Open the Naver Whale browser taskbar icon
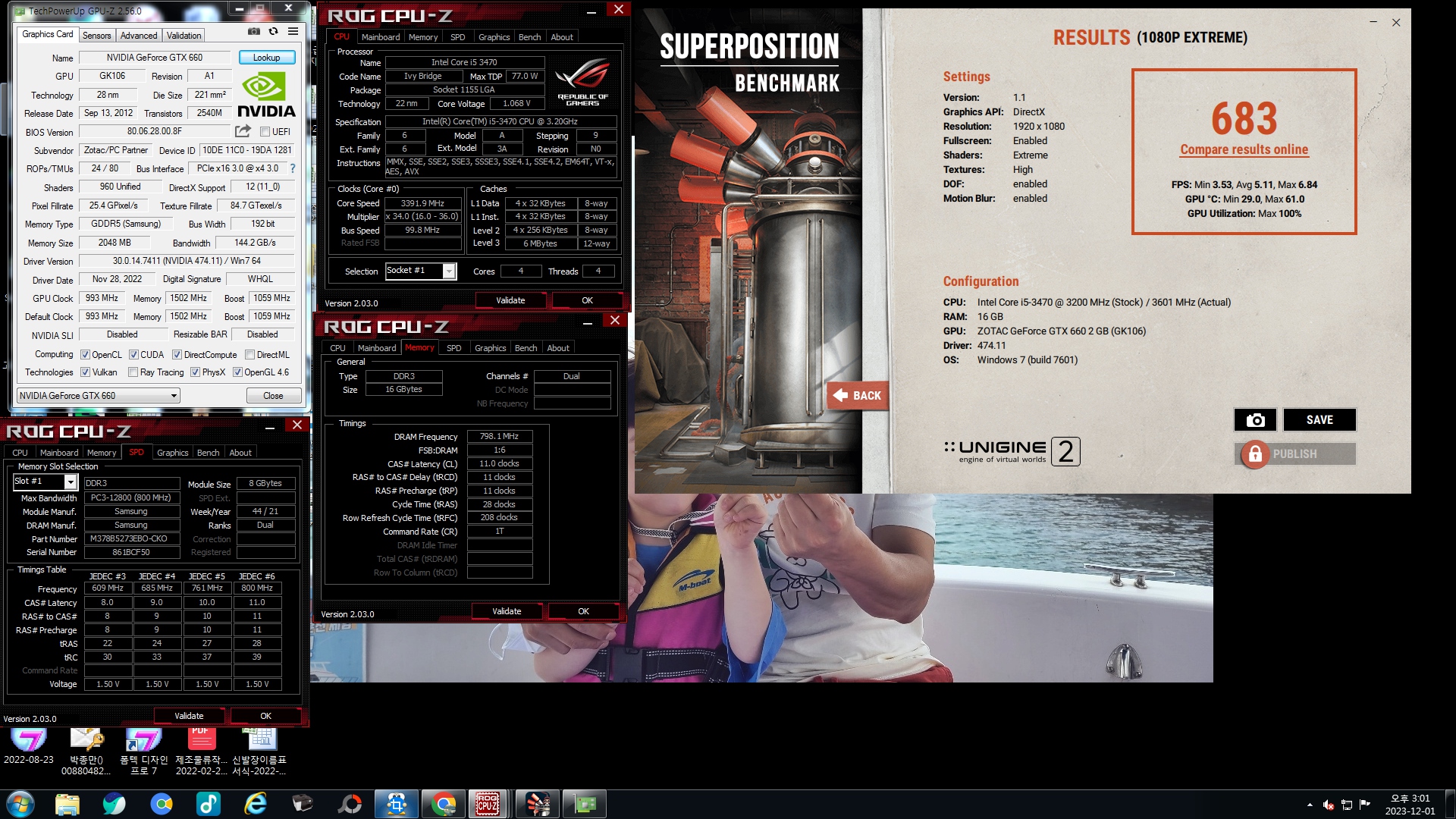This screenshot has height=819, width=1456. point(115,804)
